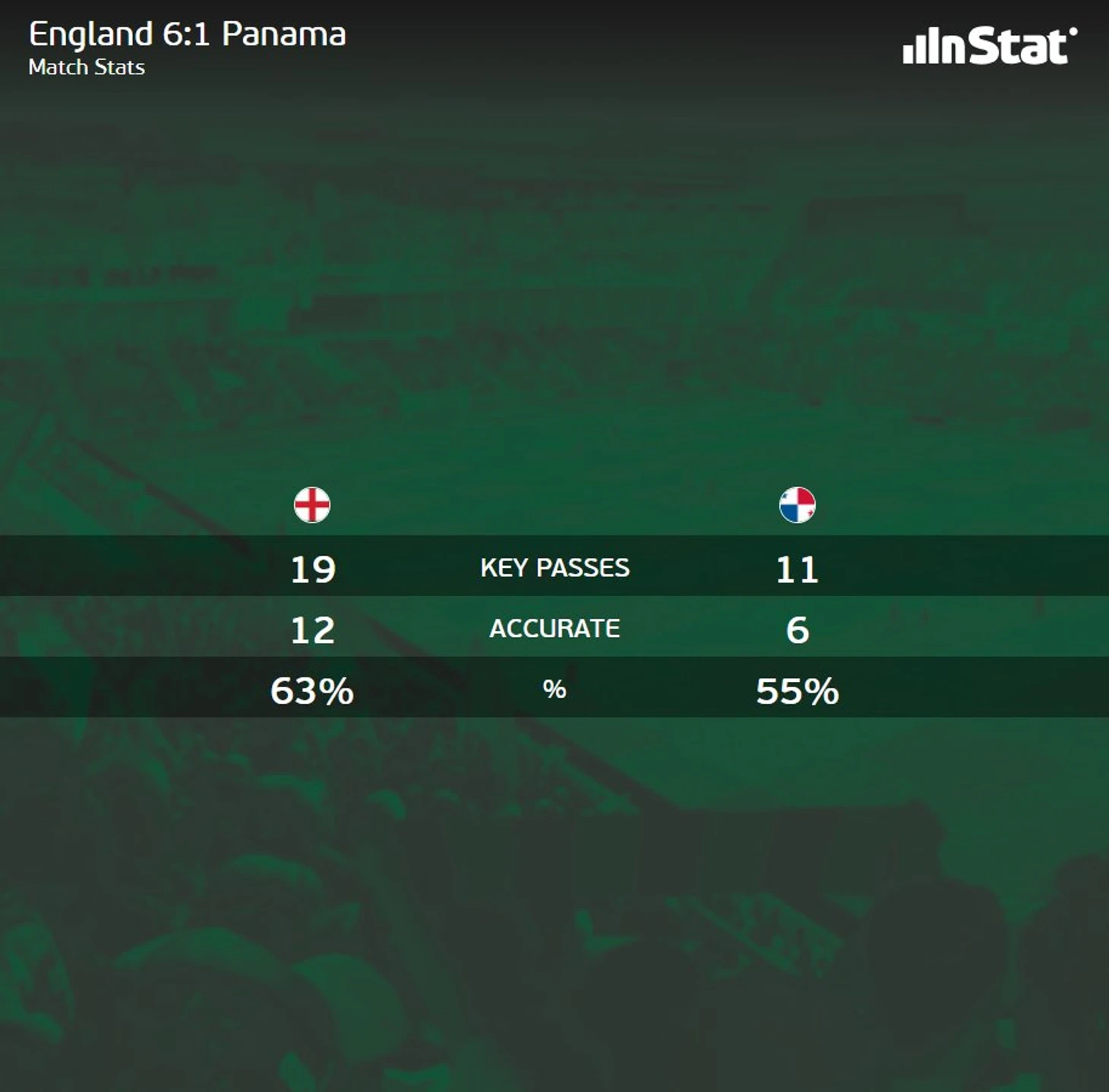Click the Panama flag icon

click(798, 505)
